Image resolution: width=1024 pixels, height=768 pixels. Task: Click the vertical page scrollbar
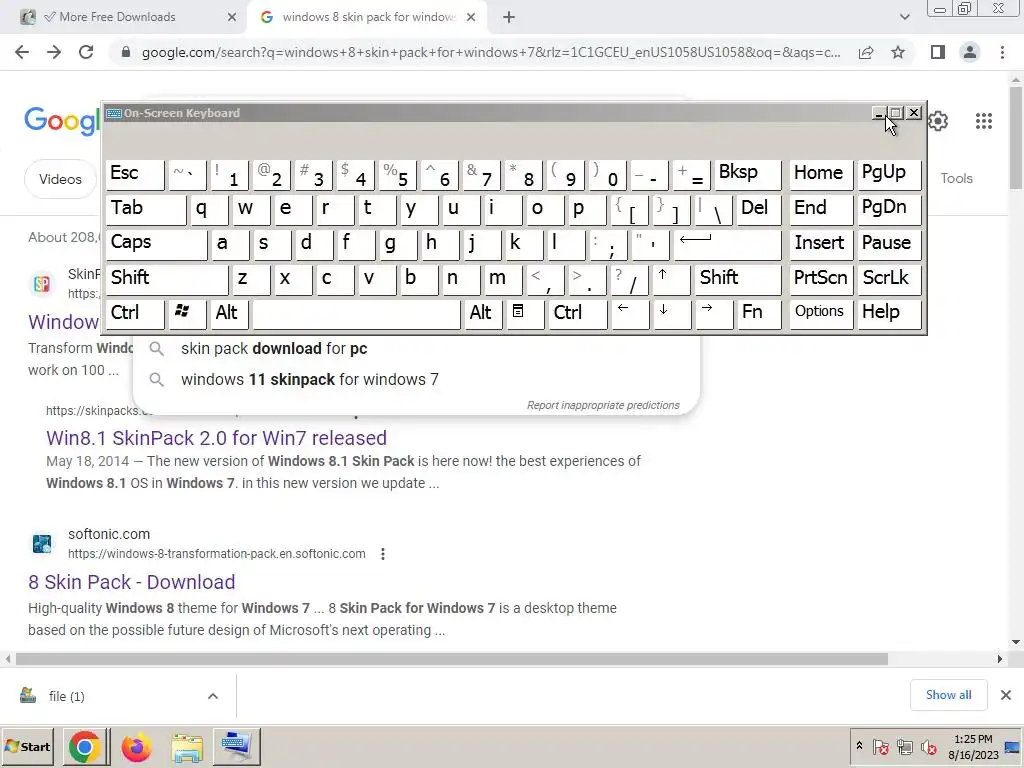coord(1016,136)
